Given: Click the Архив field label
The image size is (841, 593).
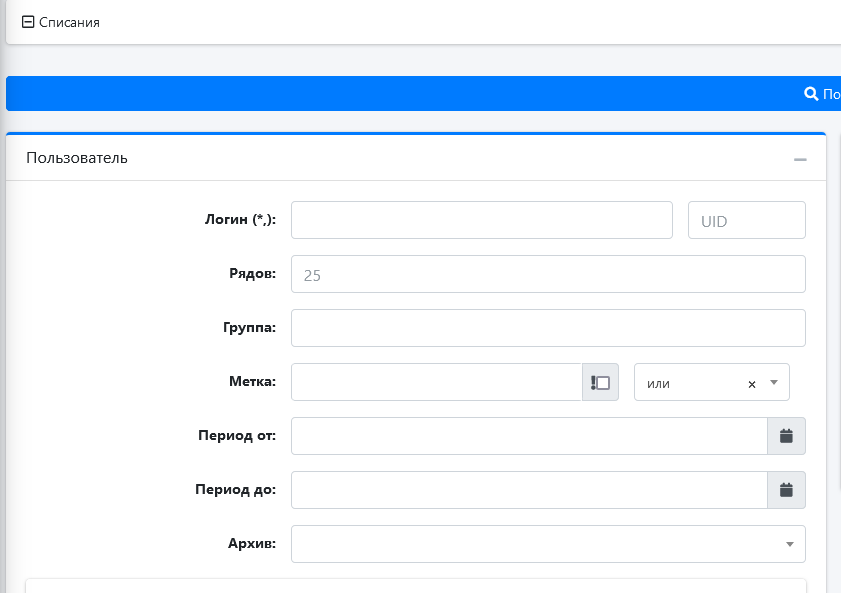Looking at the screenshot, I should coord(252,544).
